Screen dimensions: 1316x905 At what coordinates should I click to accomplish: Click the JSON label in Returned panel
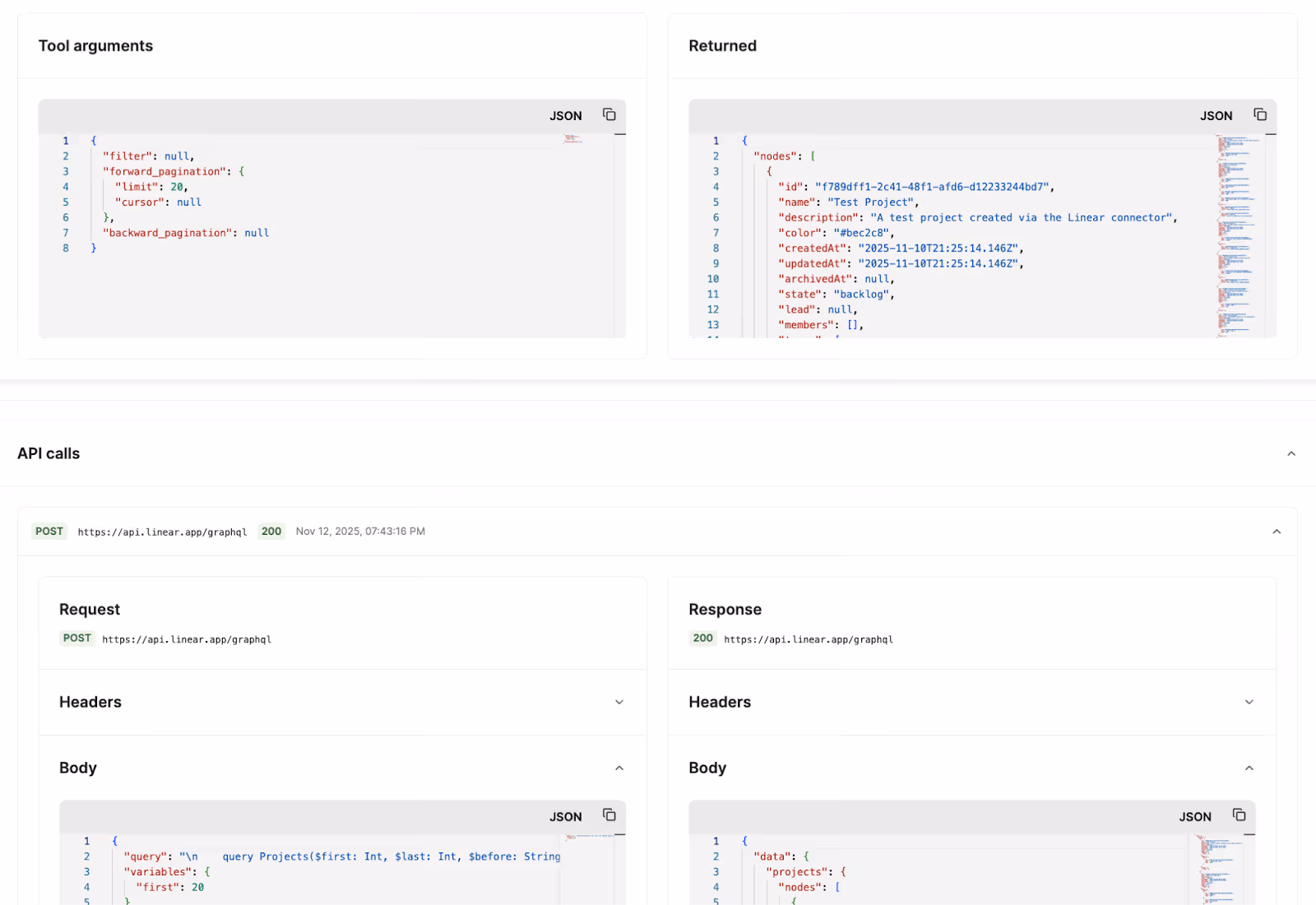(1216, 116)
